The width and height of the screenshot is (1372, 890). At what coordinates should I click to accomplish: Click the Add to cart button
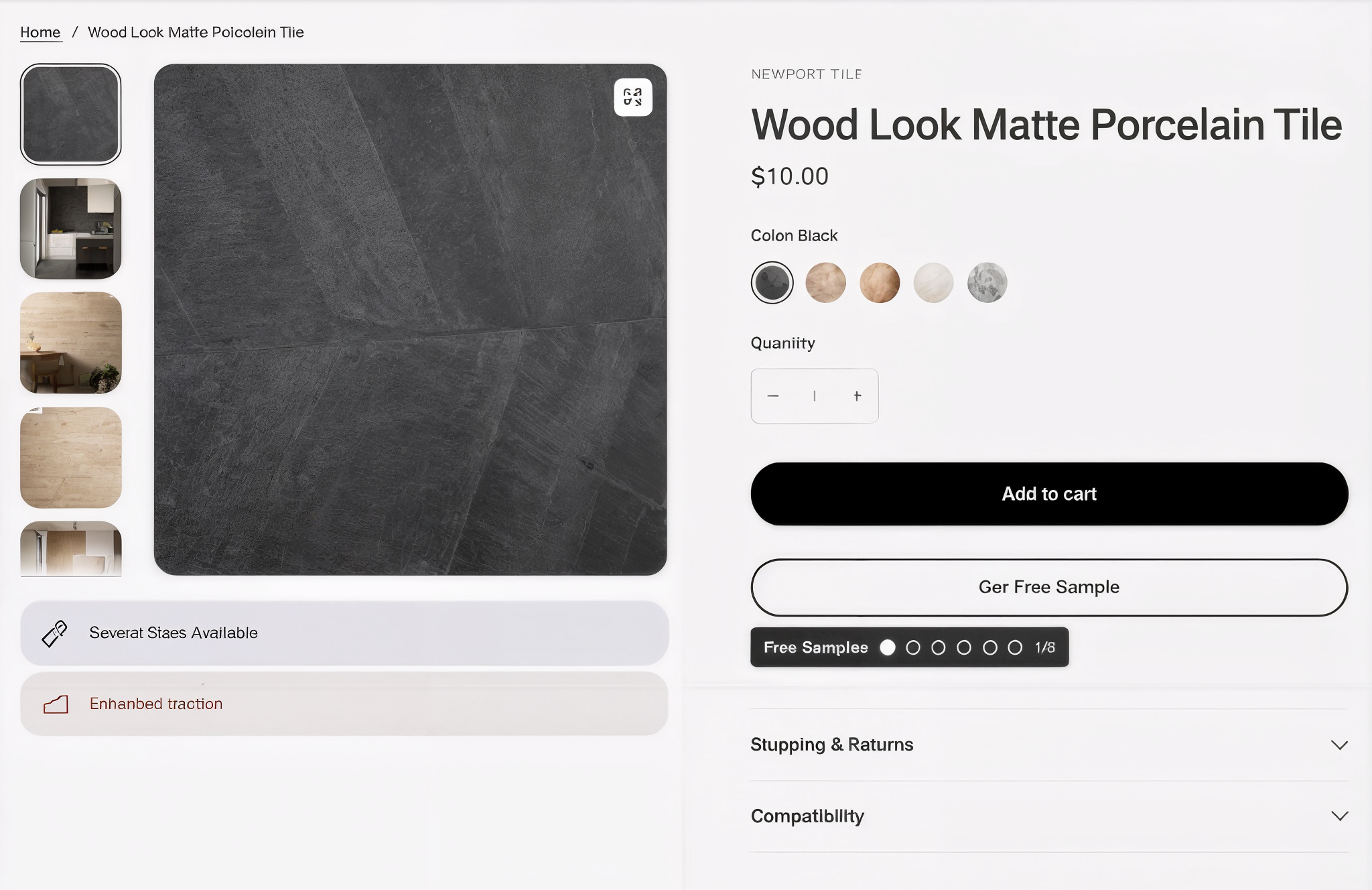[x=1049, y=493]
